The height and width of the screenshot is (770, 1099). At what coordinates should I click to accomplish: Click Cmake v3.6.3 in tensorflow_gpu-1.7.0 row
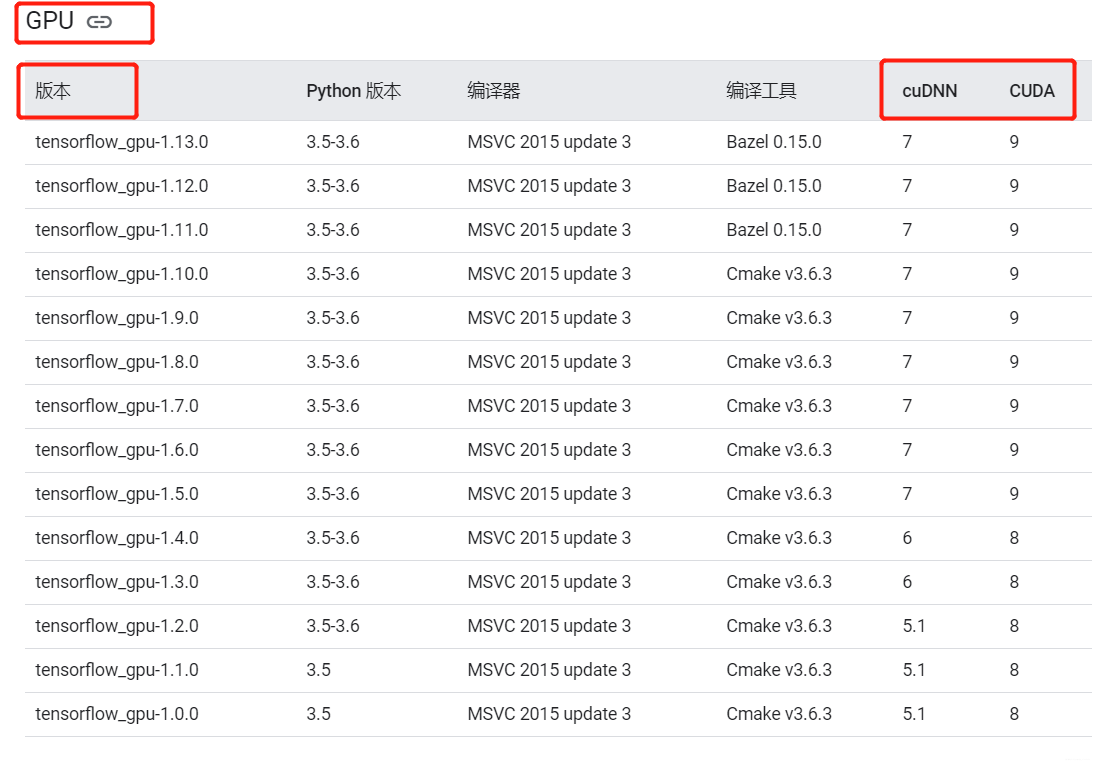pyautogui.click(x=779, y=406)
